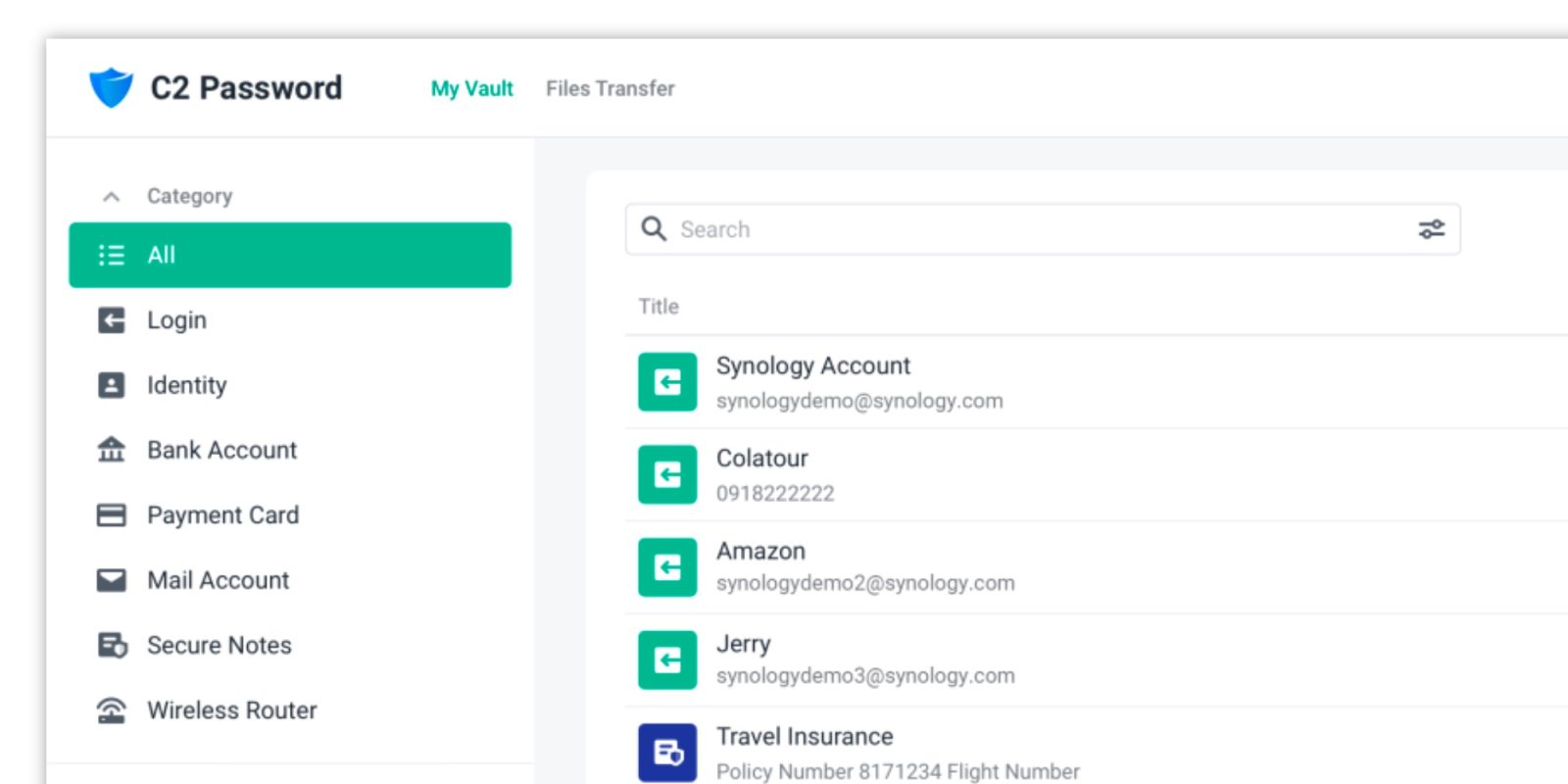Sort list by Title column header

(659, 307)
